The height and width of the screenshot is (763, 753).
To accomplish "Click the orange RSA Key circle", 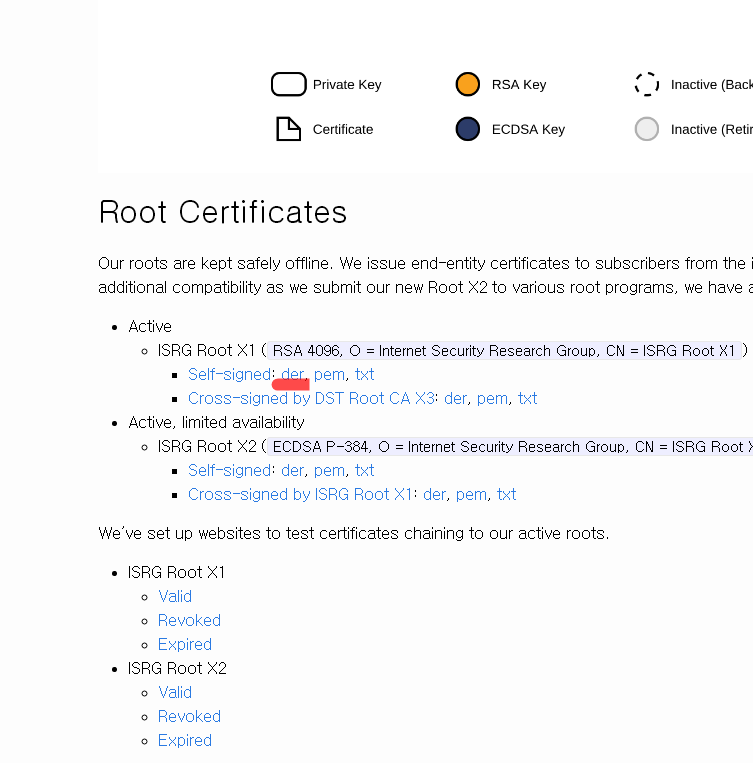I will (467, 84).
